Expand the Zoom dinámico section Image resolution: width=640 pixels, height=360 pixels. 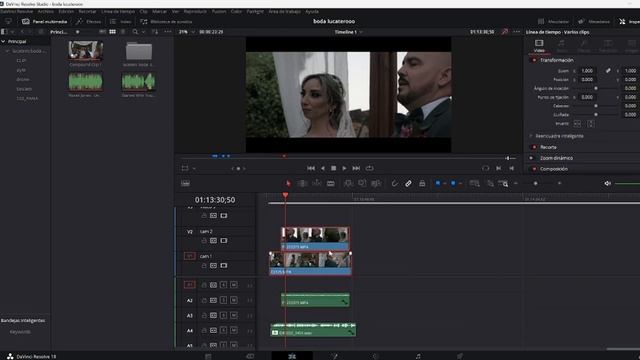tap(556, 158)
